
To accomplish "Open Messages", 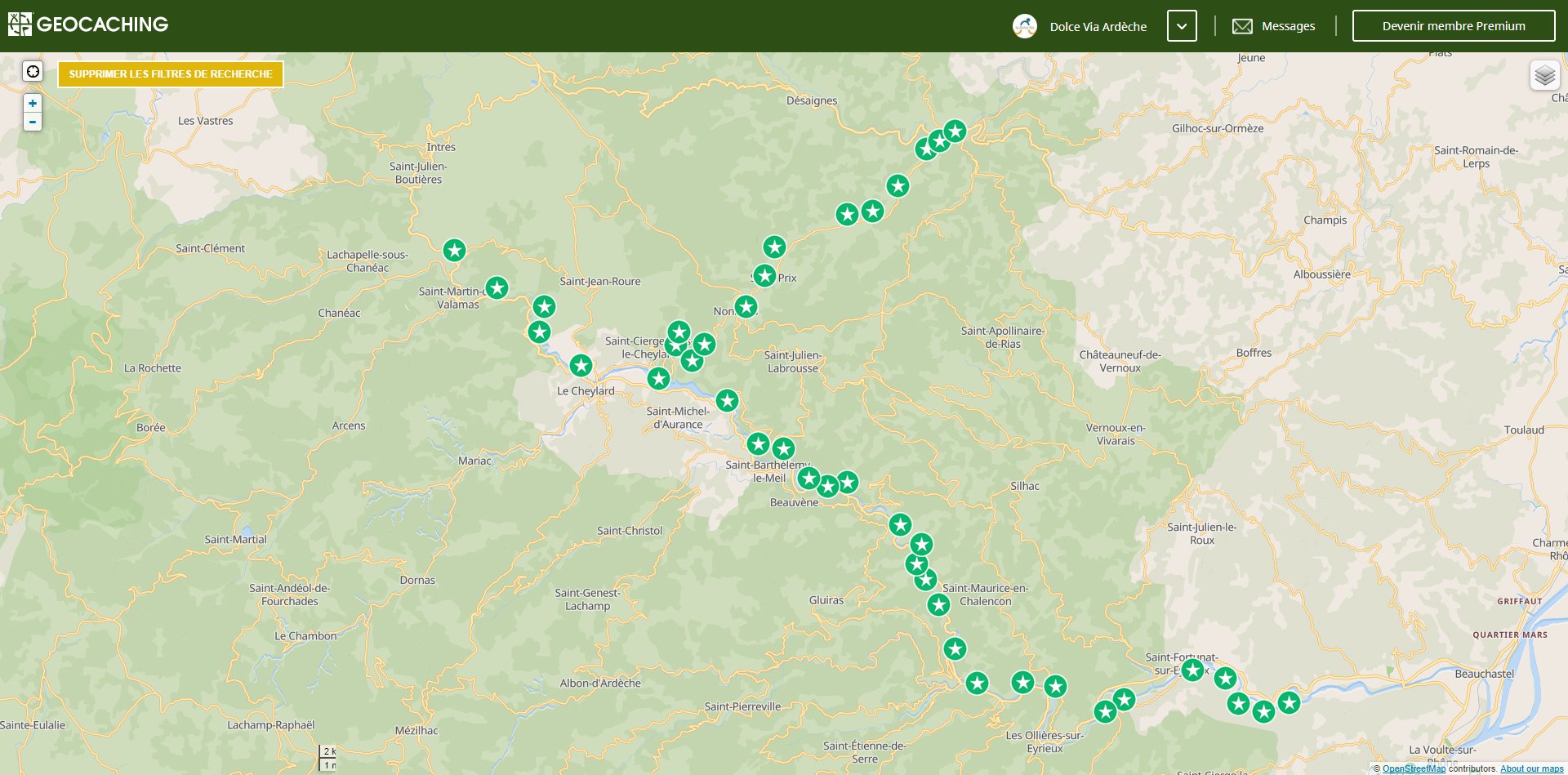I will 1273,26.
